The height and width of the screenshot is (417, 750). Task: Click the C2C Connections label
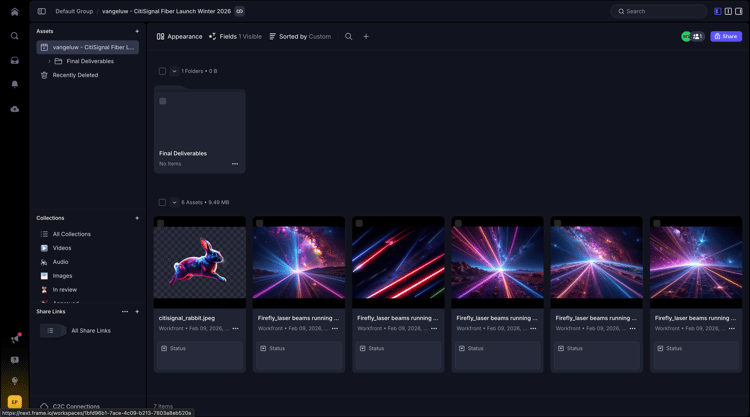[76, 406]
